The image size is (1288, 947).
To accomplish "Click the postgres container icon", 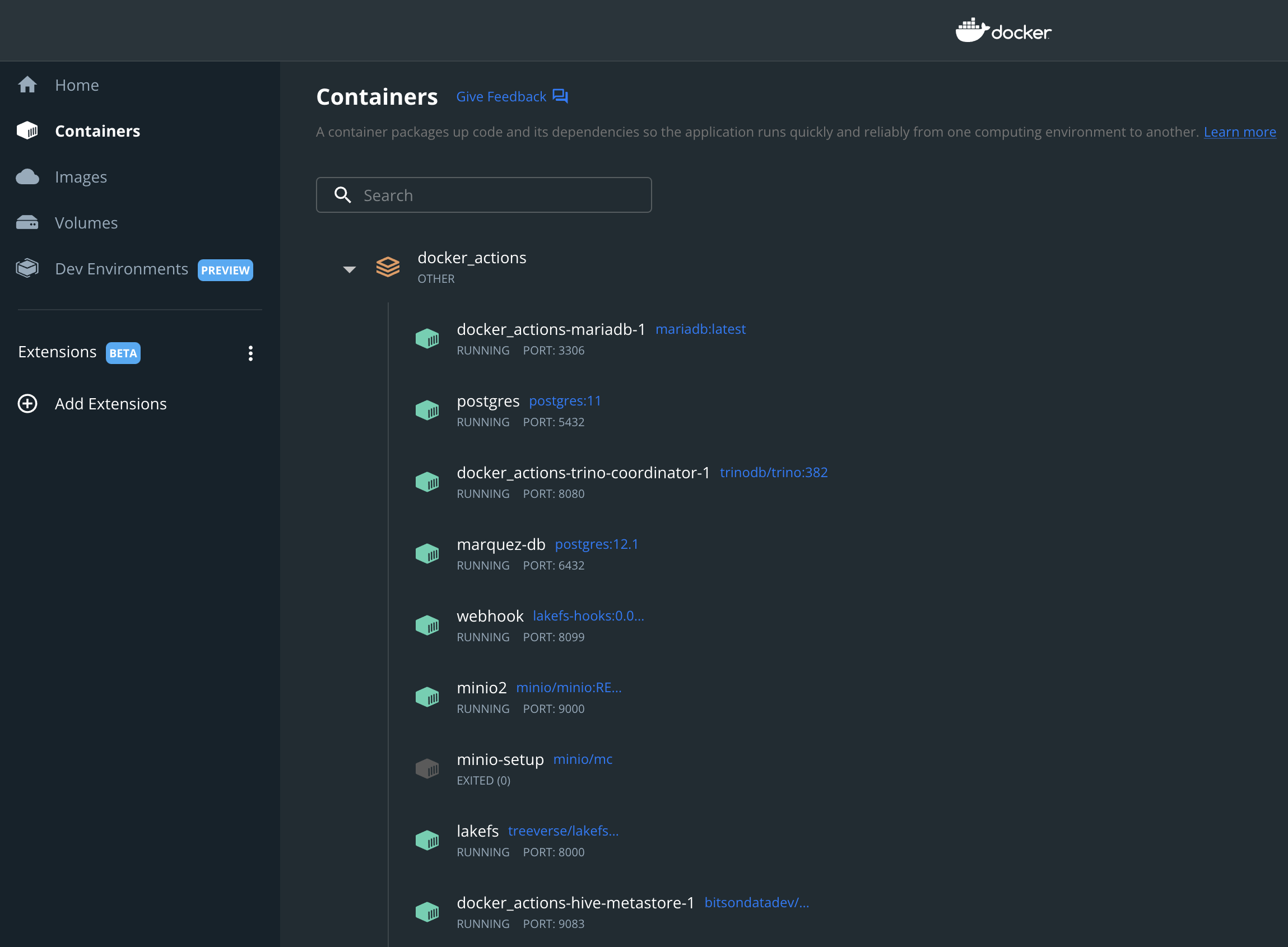I will (427, 410).
